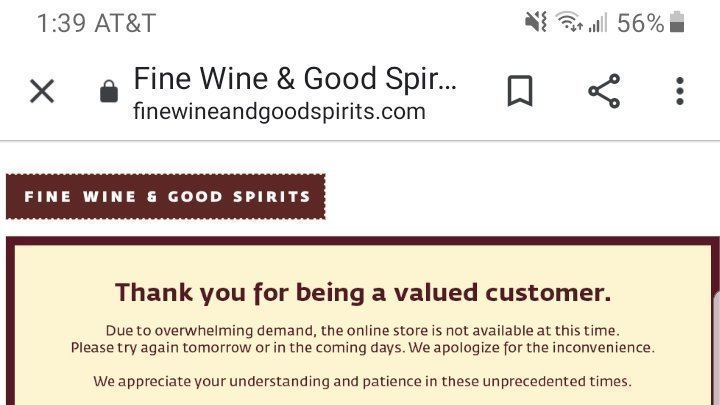Click the Fine Wine & Good Spirits logo
Image resolution: width=720 pixels, height=405 pixels.
166,196
